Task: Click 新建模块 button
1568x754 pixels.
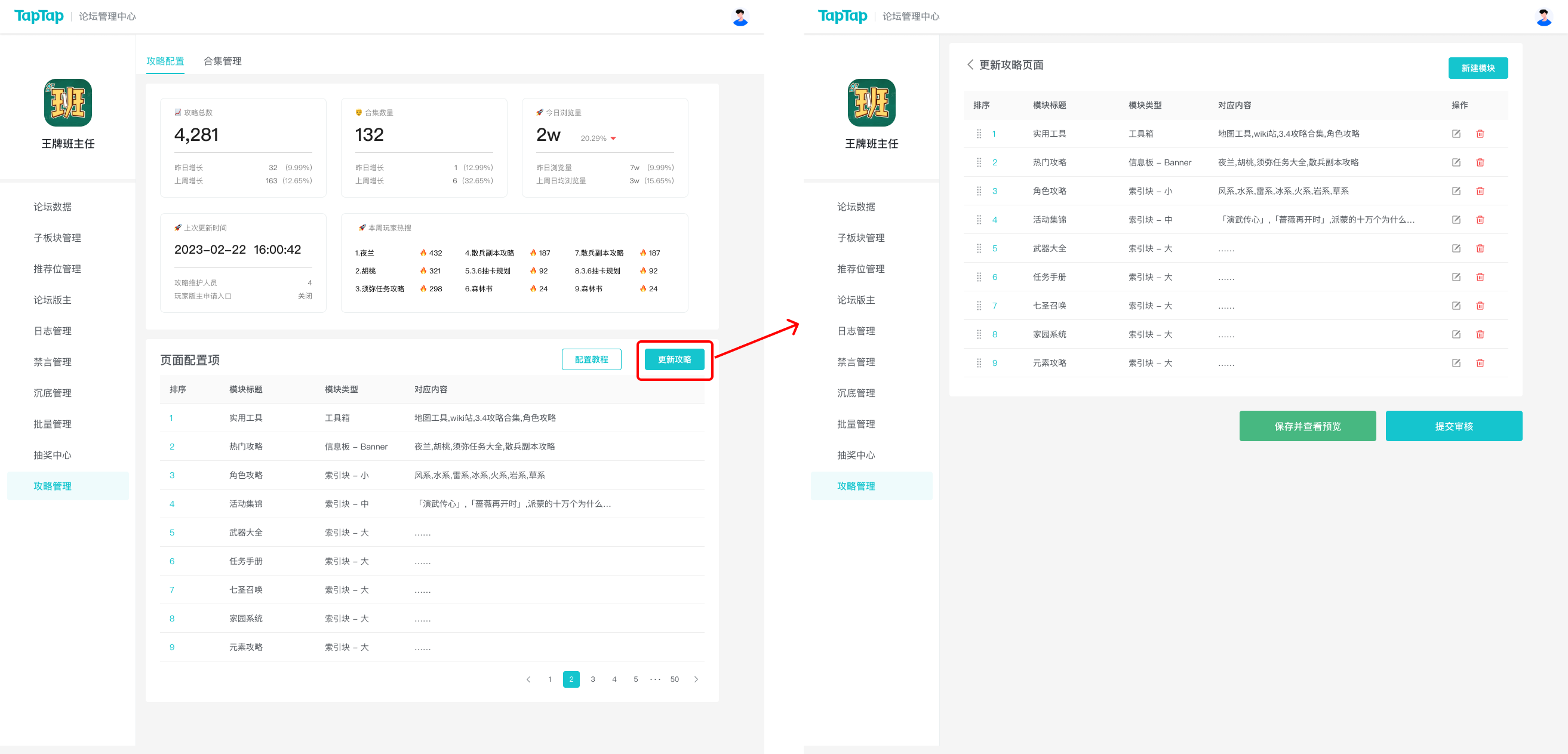Action: coord(1477,68)
